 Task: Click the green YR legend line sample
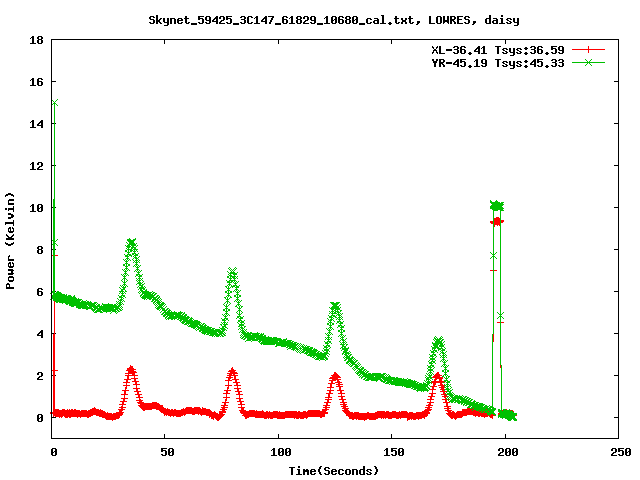(588, 62)
